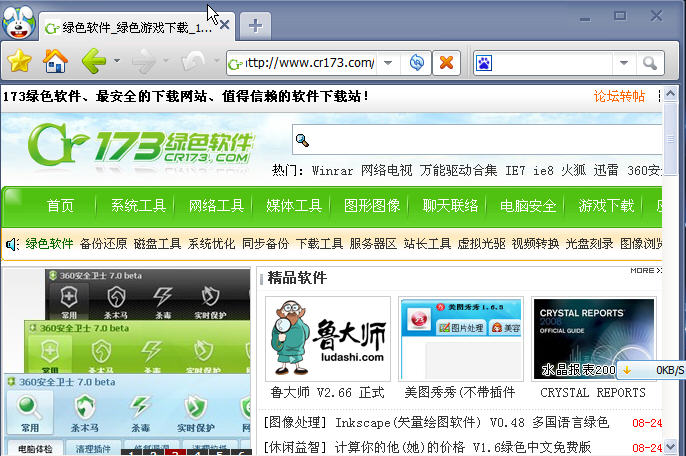Click the Winrar hot keyword link
The image size is (686, 456).
click(332, 171)
